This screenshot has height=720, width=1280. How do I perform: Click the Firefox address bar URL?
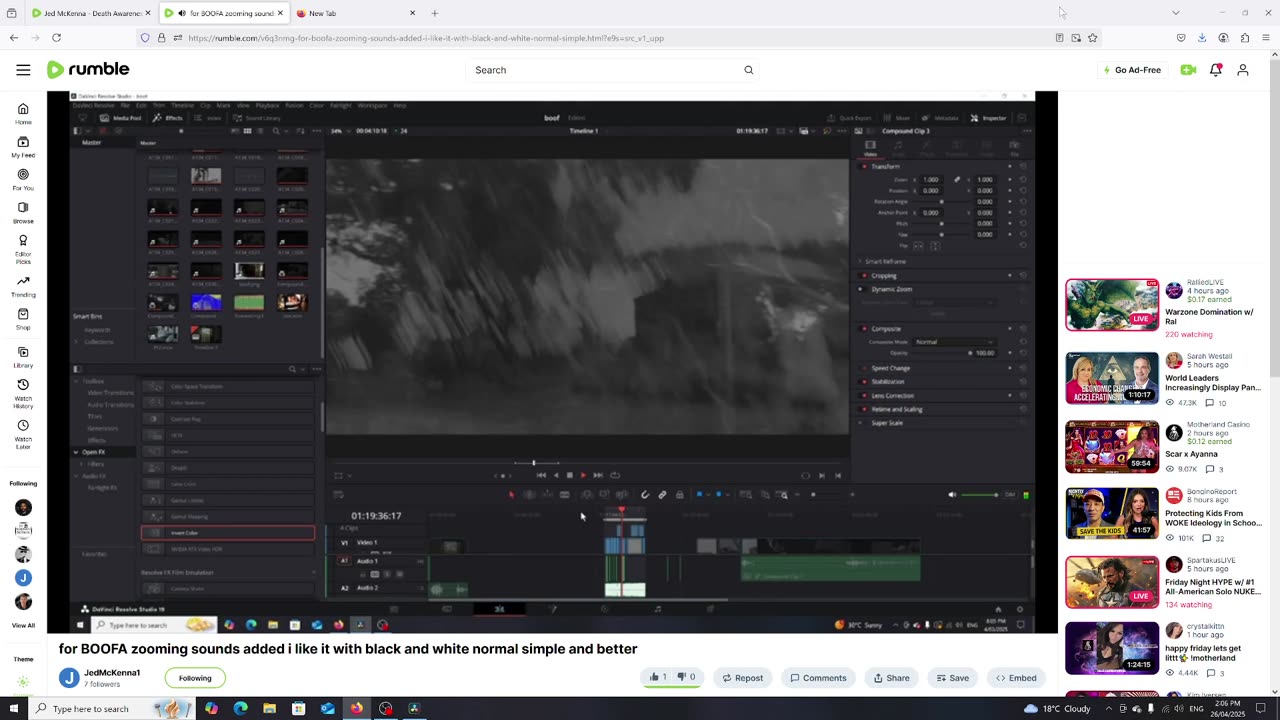[x=426, y=38]
